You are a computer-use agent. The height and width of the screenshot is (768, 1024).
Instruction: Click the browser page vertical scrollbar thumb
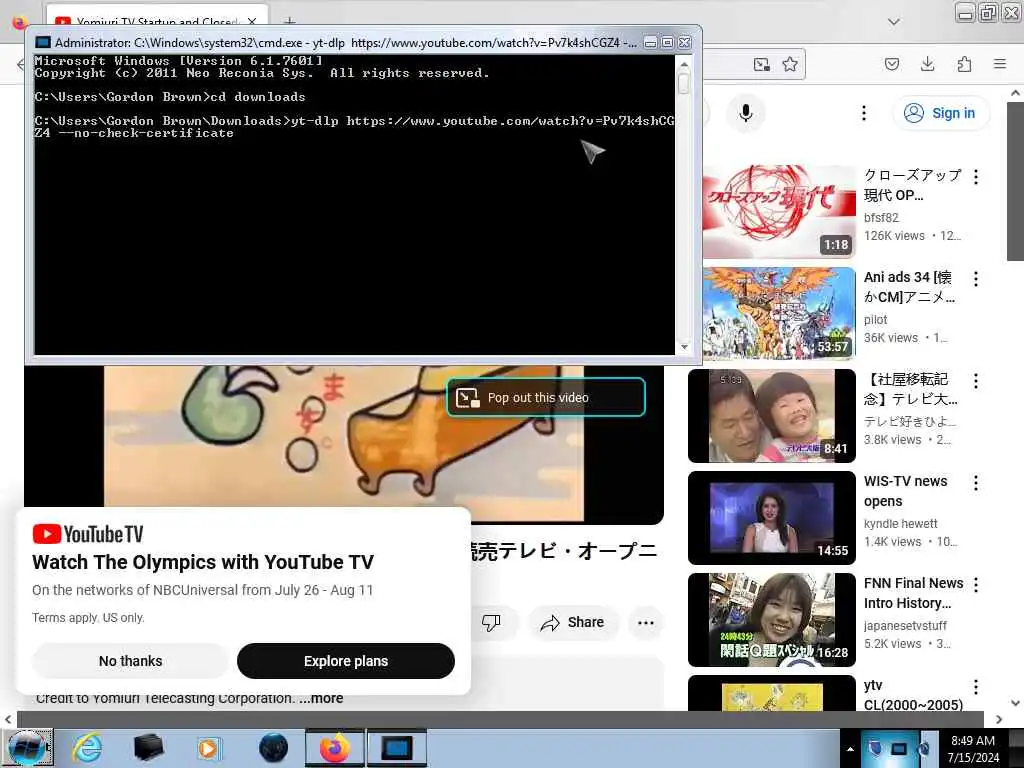[x=1015, y=182]
